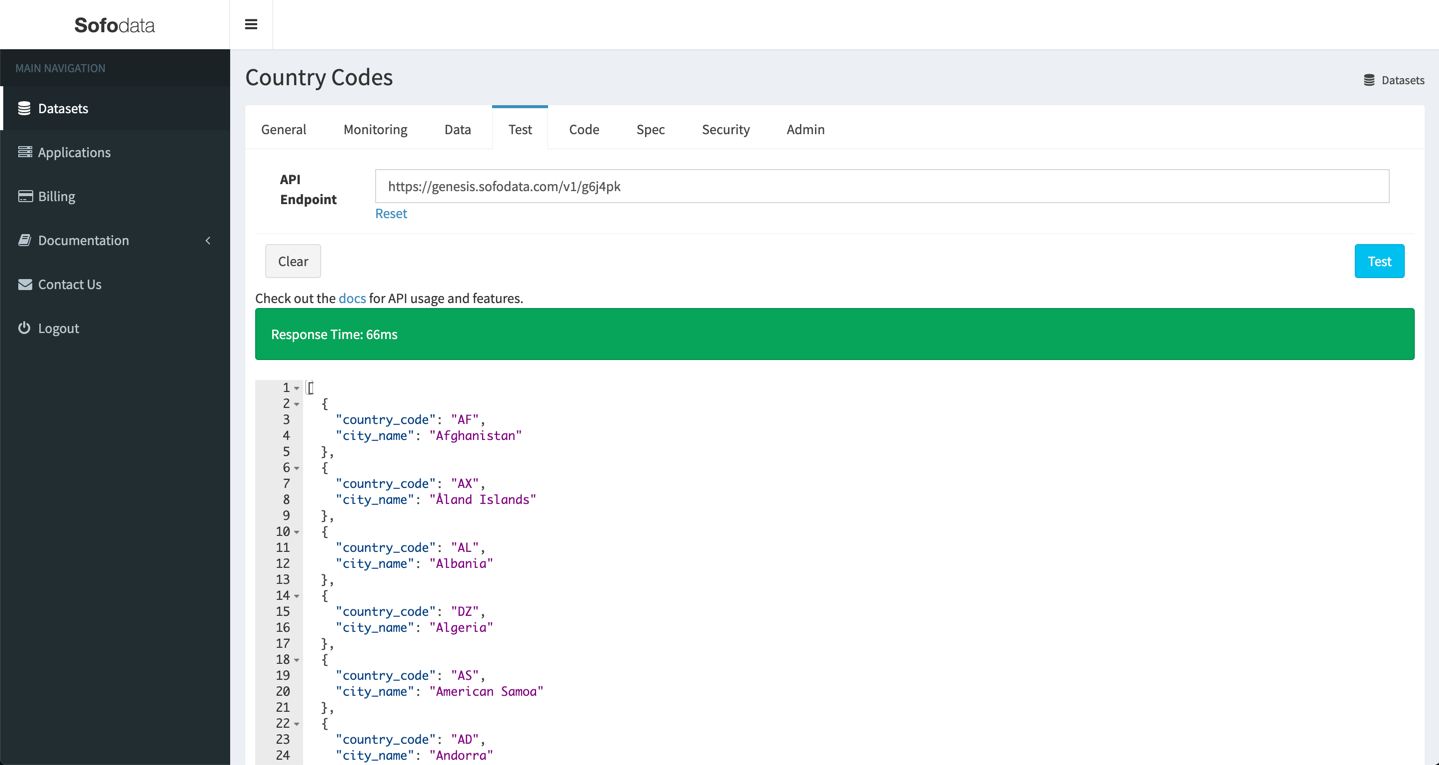Viewport: 1439px width, 765px height.
Task: Open the Code tab
Action: coord(584,129)
